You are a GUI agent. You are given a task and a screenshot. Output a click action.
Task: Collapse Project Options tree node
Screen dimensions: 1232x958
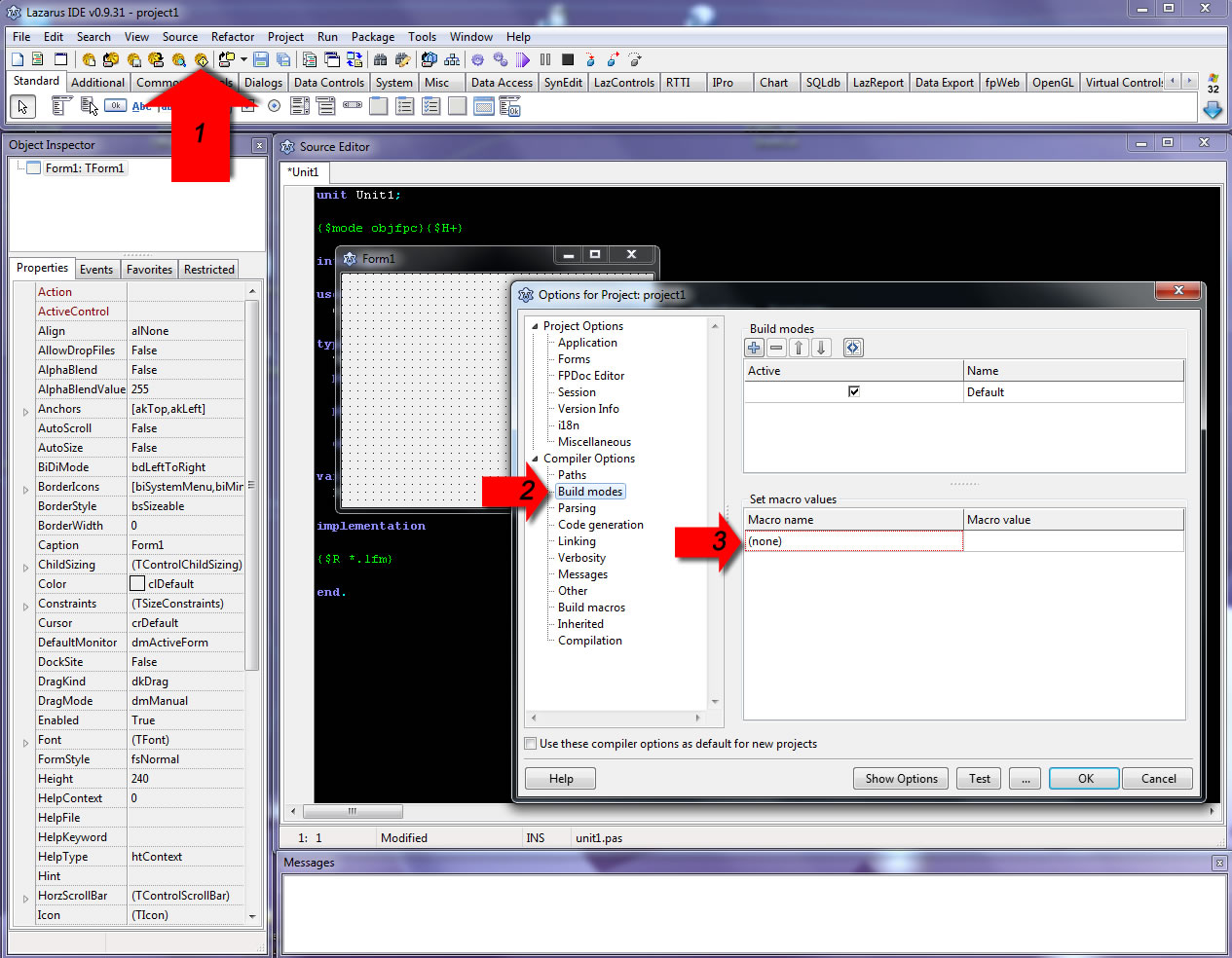coord(535,326)
